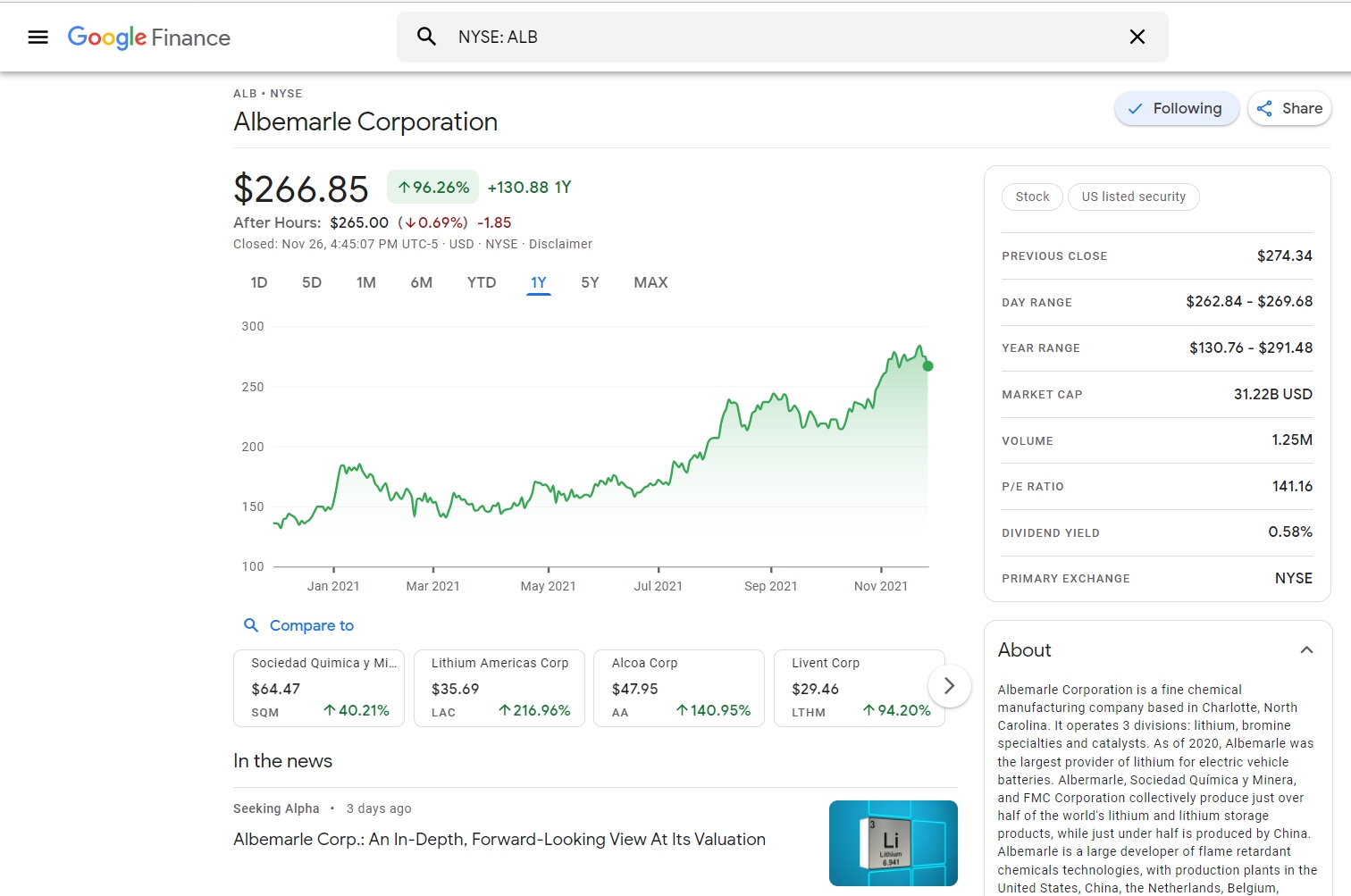Select the 1D time range tab

tap(259, 282)
